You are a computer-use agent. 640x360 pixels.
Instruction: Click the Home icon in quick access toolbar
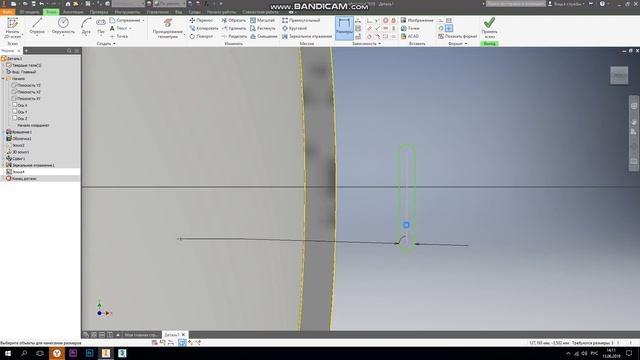(68, 4)
